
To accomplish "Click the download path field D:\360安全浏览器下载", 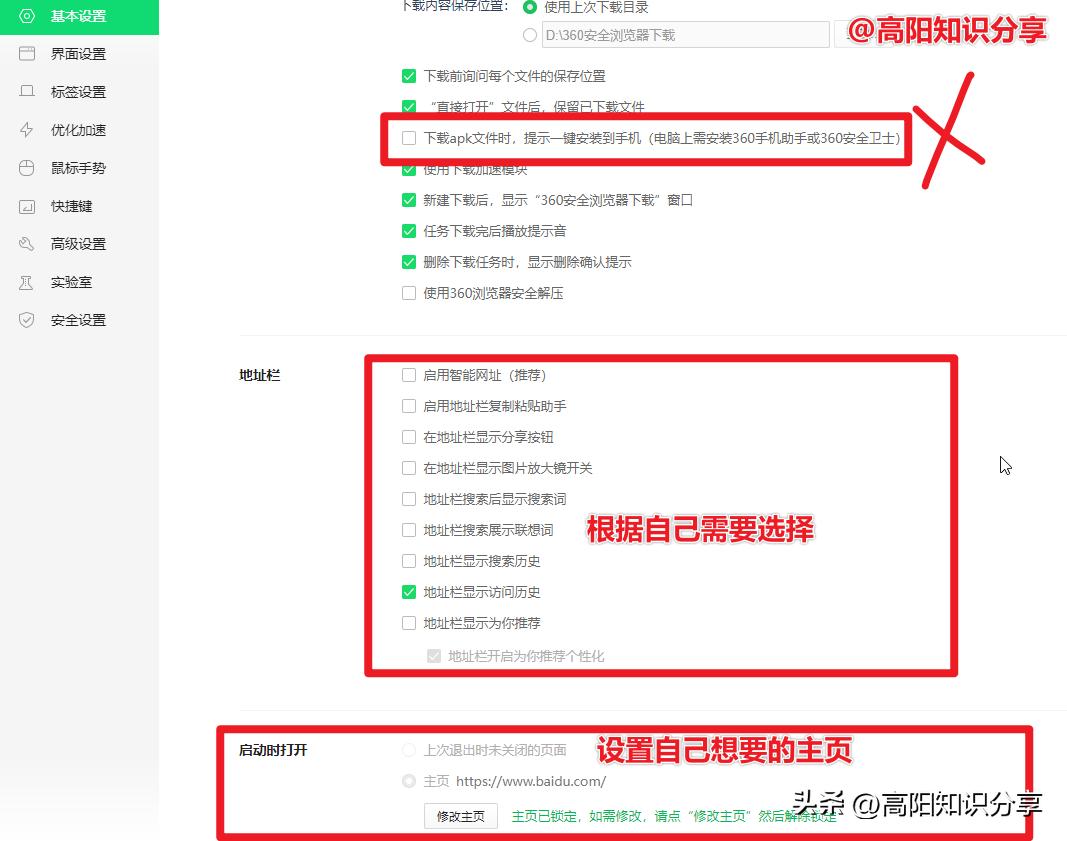I will point(685,34).
